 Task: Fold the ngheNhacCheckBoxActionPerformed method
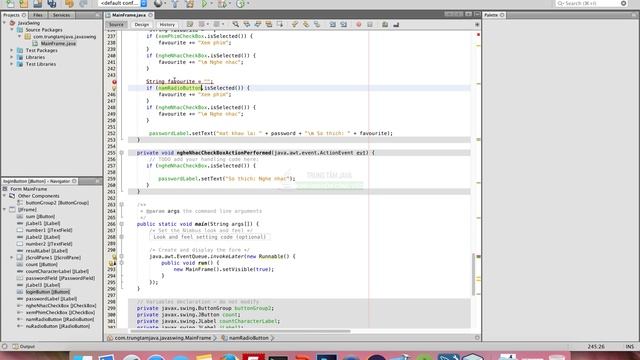point(122,153)
